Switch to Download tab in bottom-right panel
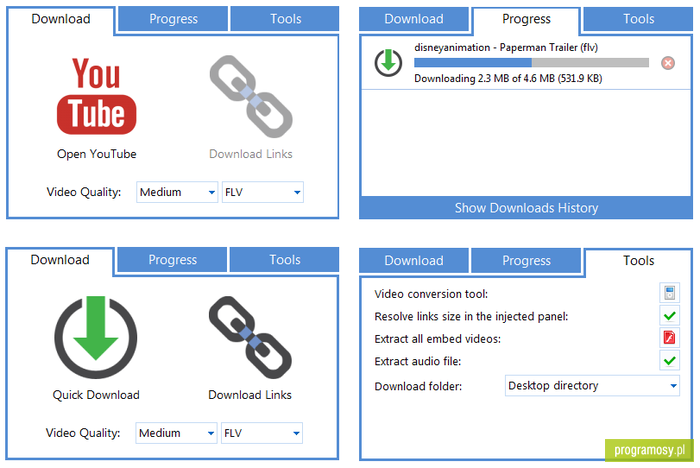Screen dimensions: 700x468 [414, 260]
